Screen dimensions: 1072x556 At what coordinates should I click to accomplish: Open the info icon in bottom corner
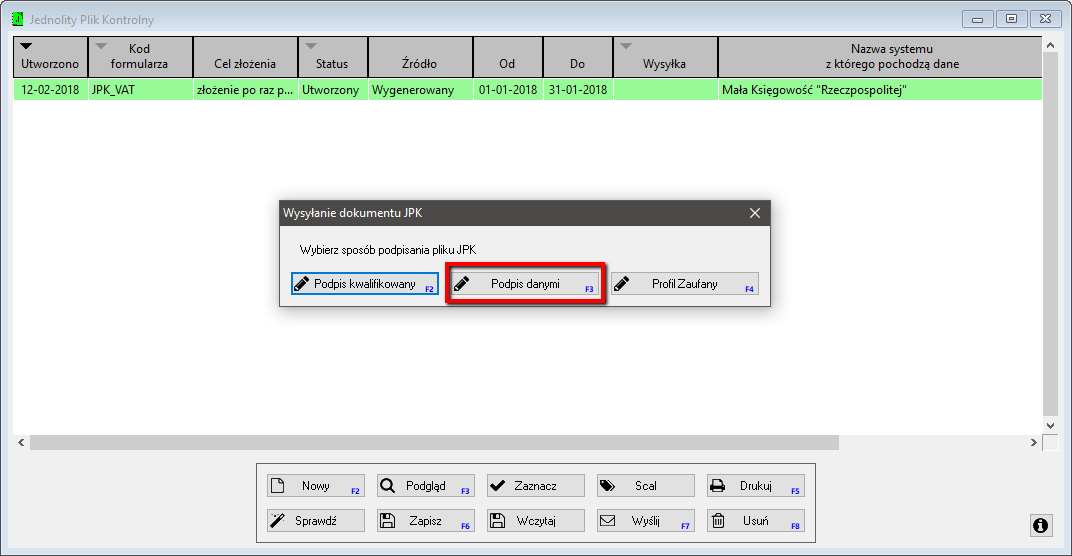1040,525
